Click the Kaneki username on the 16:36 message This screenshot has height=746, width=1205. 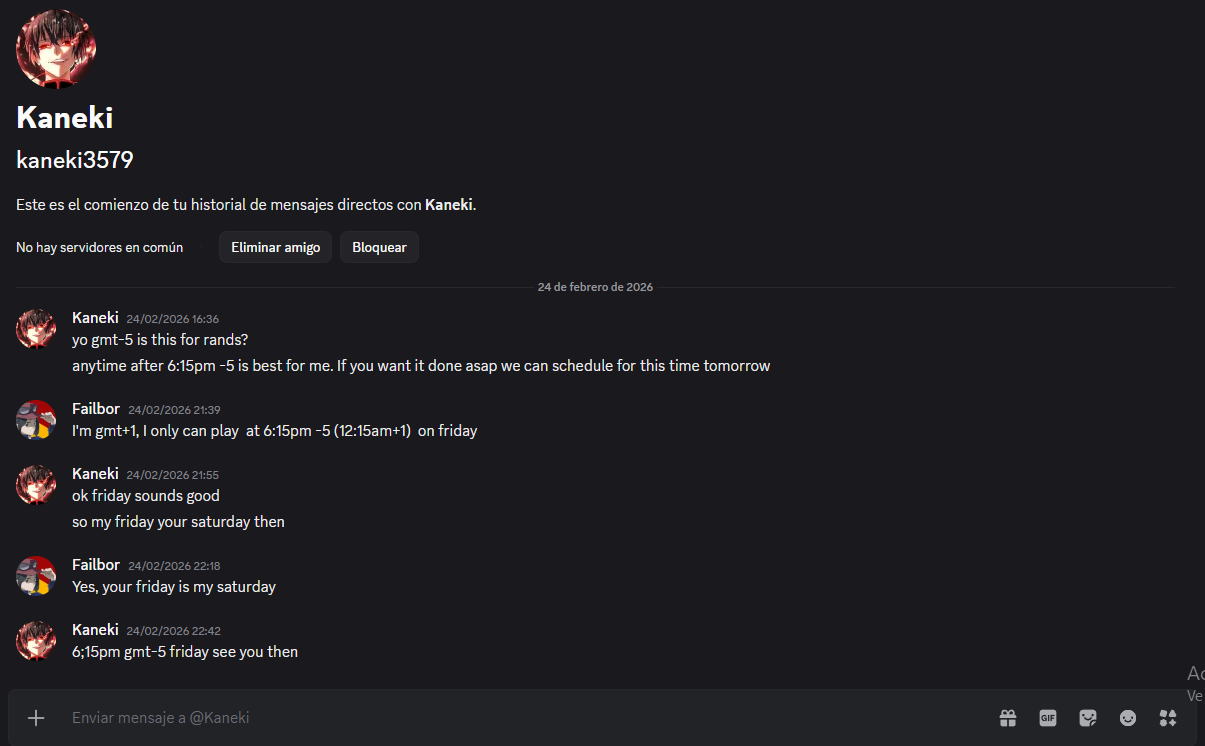pos(95,318)
